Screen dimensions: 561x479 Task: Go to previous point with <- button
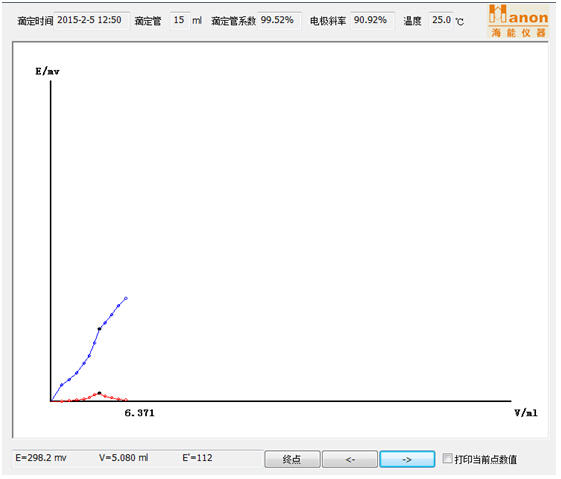pyautogui.click(x=350, y=459)
